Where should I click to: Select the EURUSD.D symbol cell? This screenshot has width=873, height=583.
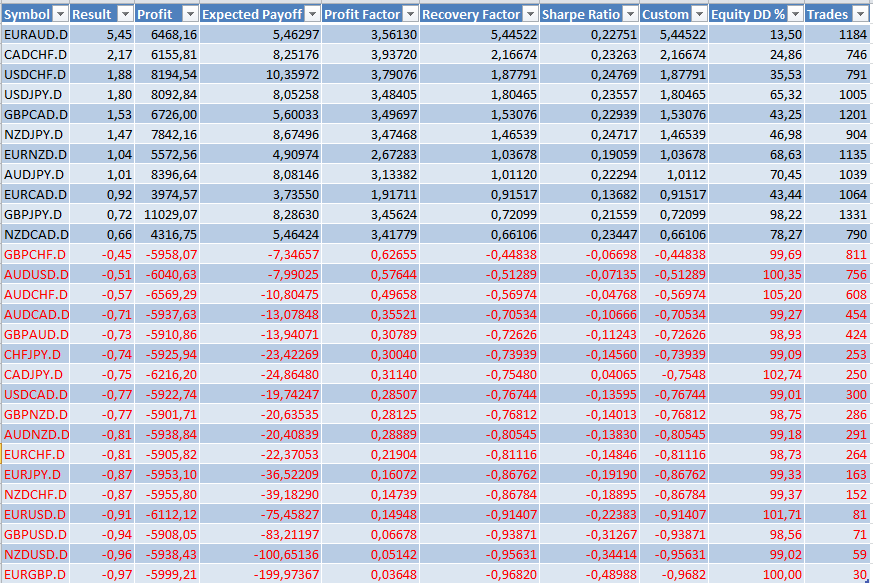click(35, 515)
